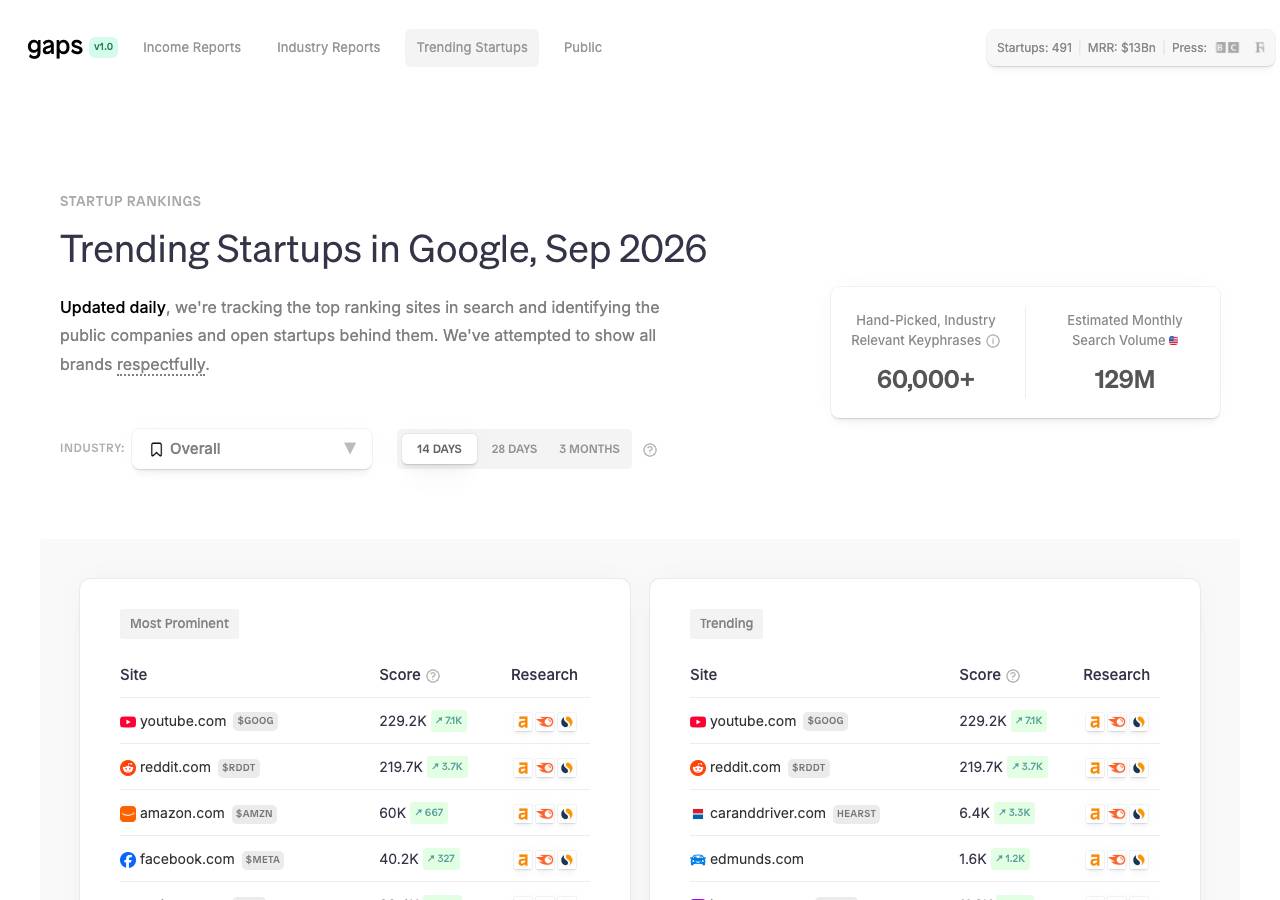Click the 'Startups: 491' stat

tap(1034, 47)
